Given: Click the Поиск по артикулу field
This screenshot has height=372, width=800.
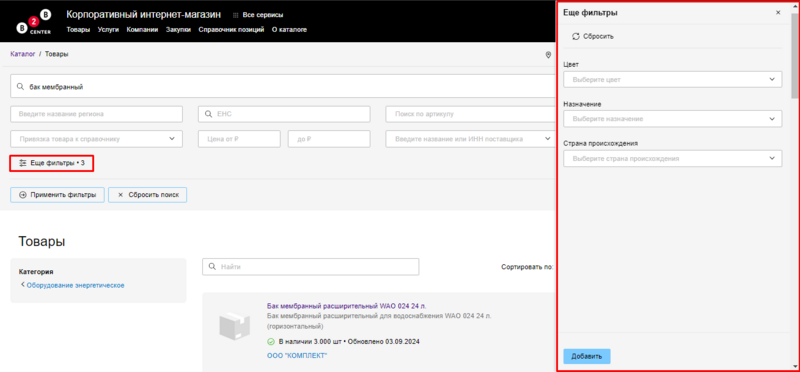Looking at the screenshot, I should [470, 114].
